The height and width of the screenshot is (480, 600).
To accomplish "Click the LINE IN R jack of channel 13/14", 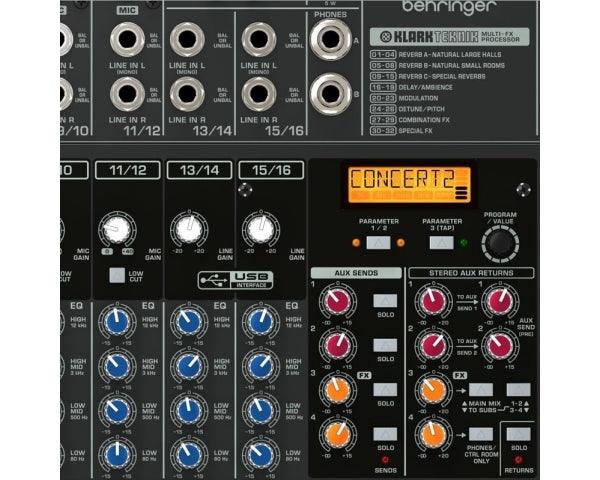I will (x=187, y=94).
